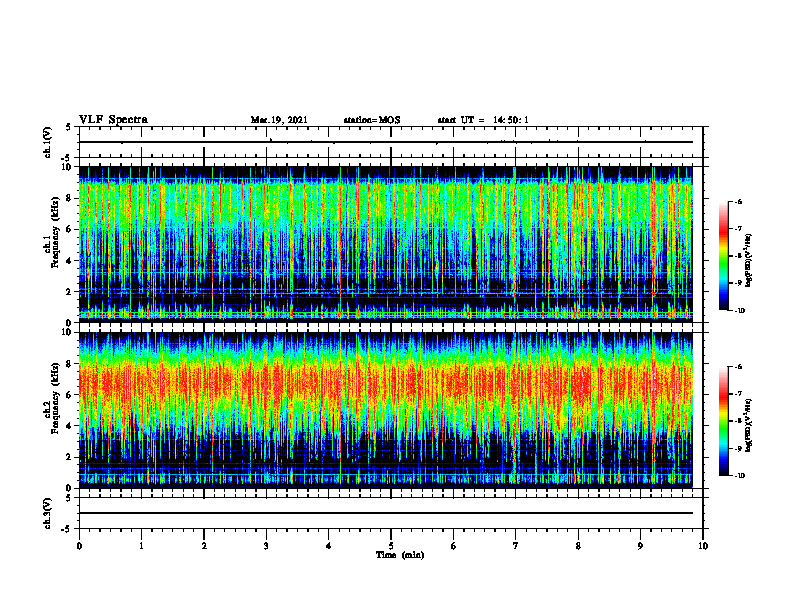Click the ch.3 voltage waveform panel
This screenshot has height=612, width=792.
[391, 513]
